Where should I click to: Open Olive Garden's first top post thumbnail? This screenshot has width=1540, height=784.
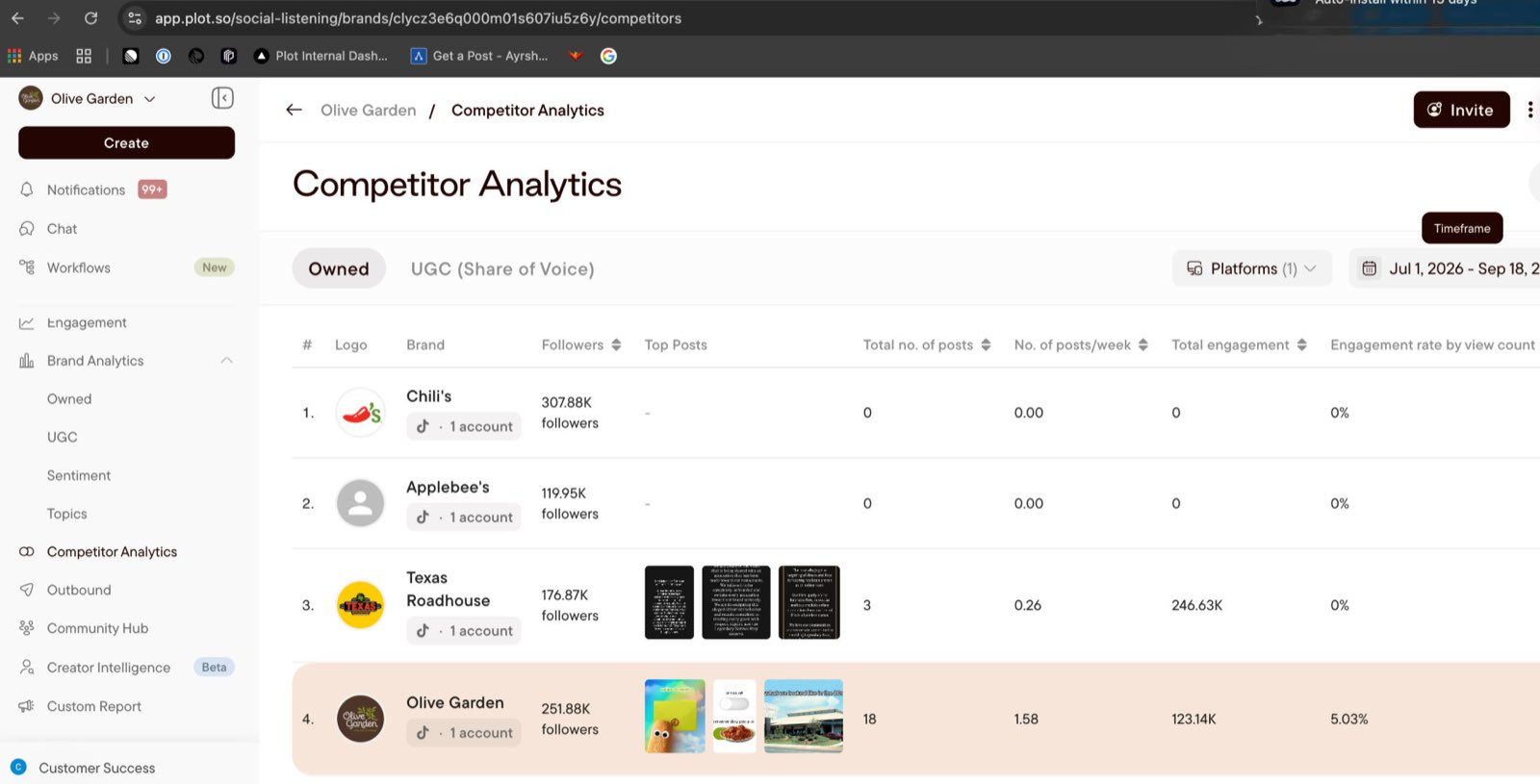(675, 716)
